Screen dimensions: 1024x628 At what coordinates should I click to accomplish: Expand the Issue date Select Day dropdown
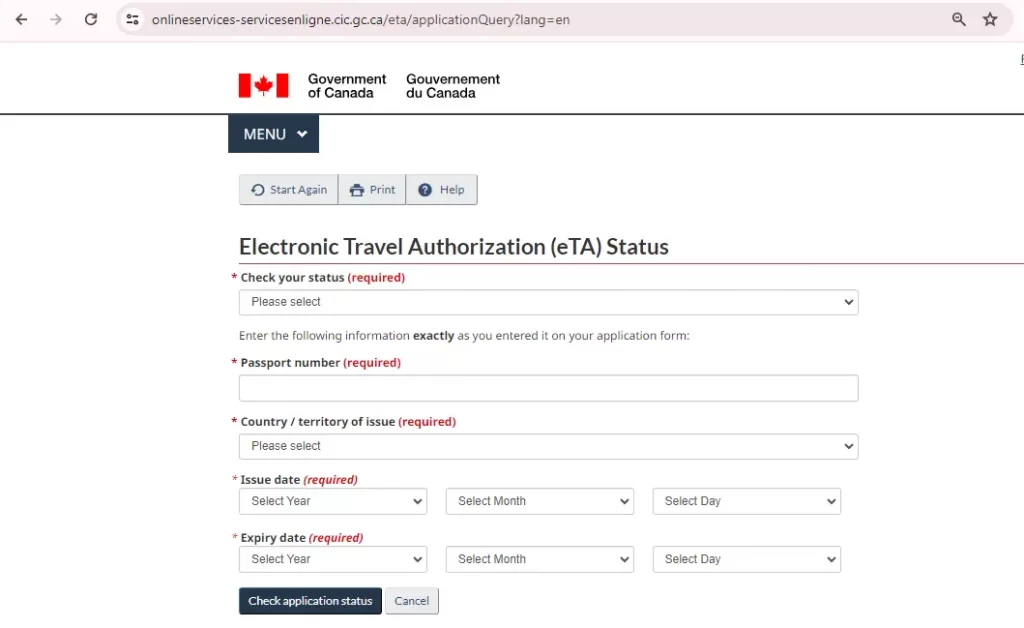(x=746, y=501)
